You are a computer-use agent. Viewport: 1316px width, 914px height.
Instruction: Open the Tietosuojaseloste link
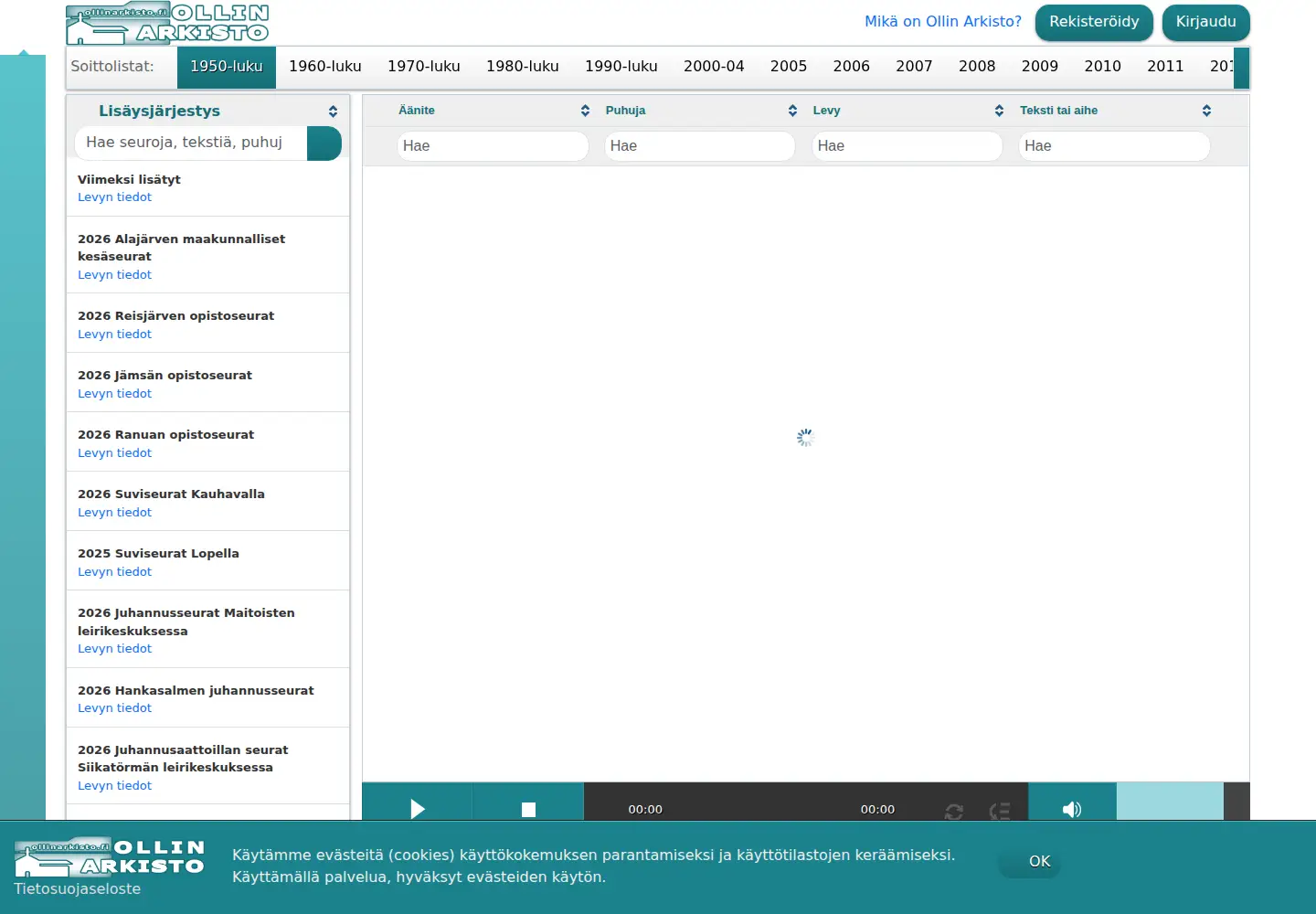coord(78,888)
